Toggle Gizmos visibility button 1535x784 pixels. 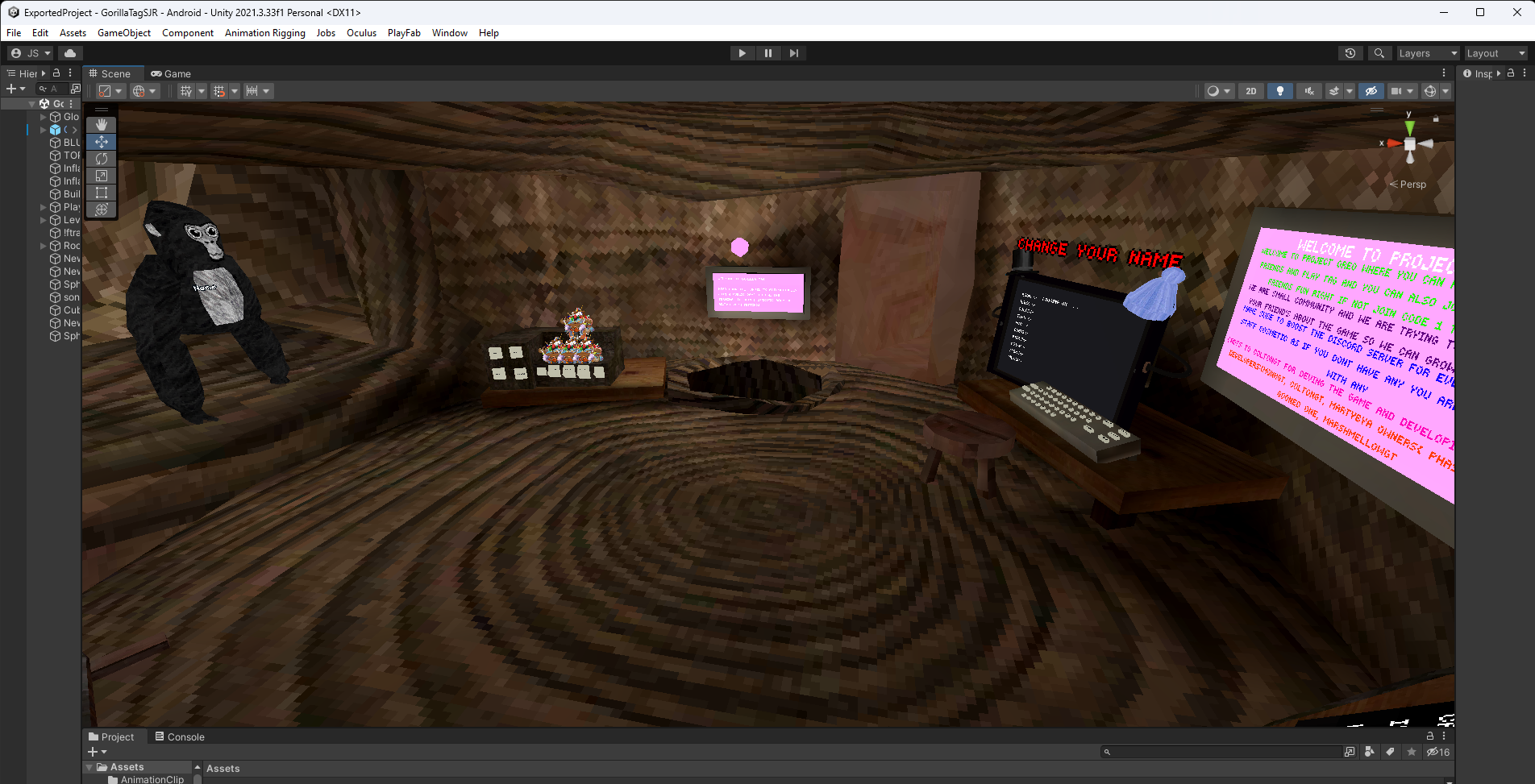[1430, 91]
